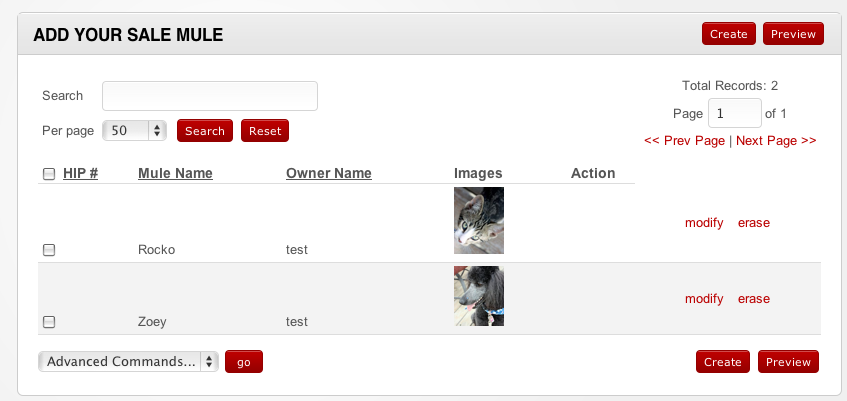
Task: Click the top Create button
Action: pyautogui.click(x=728, y=34)
